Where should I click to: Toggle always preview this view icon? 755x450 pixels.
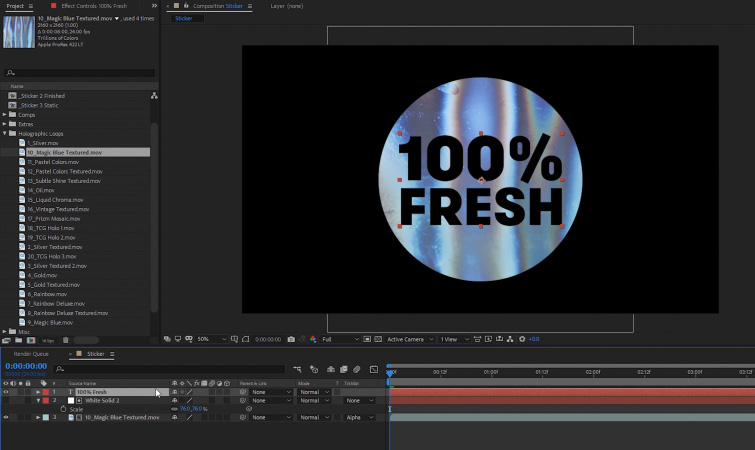coord(167,339)
